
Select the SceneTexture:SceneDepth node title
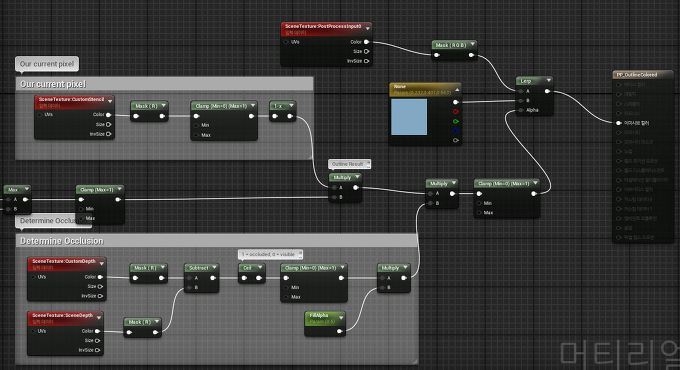tap(62, 315)
